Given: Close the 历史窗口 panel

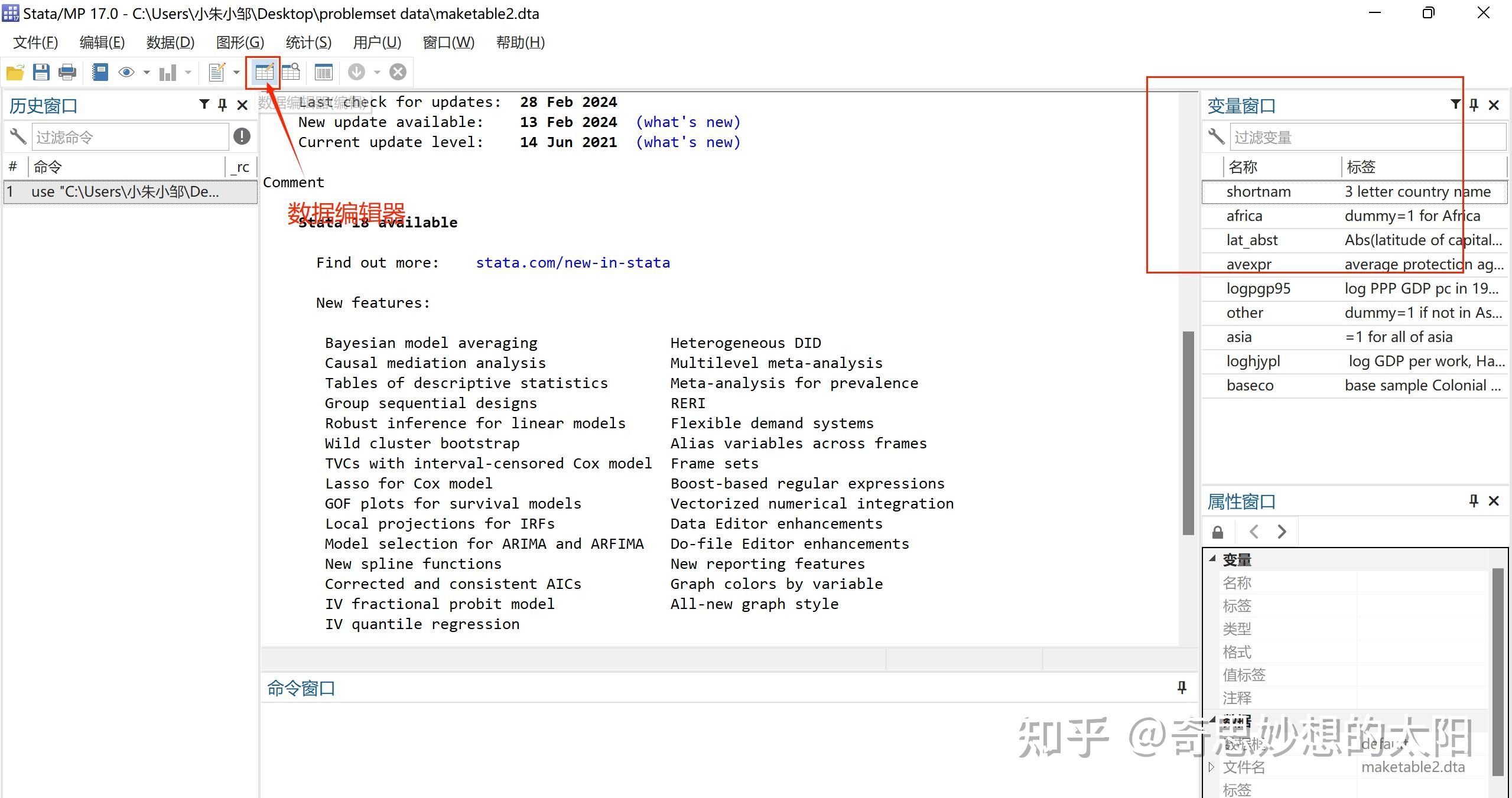Looking at the screenshot, I should tap(242, 105).
